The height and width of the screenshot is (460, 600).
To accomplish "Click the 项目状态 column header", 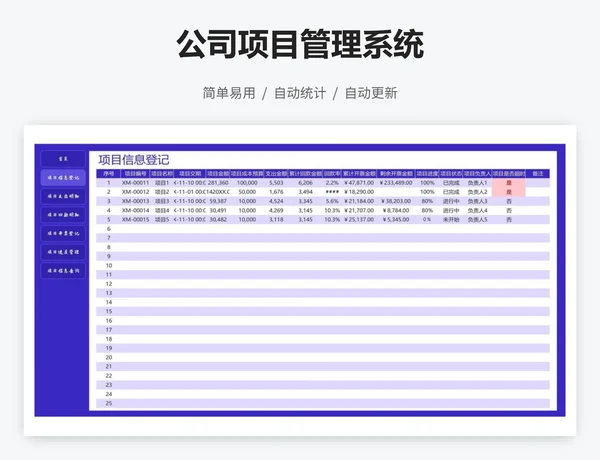I will (x=451, y=174).
